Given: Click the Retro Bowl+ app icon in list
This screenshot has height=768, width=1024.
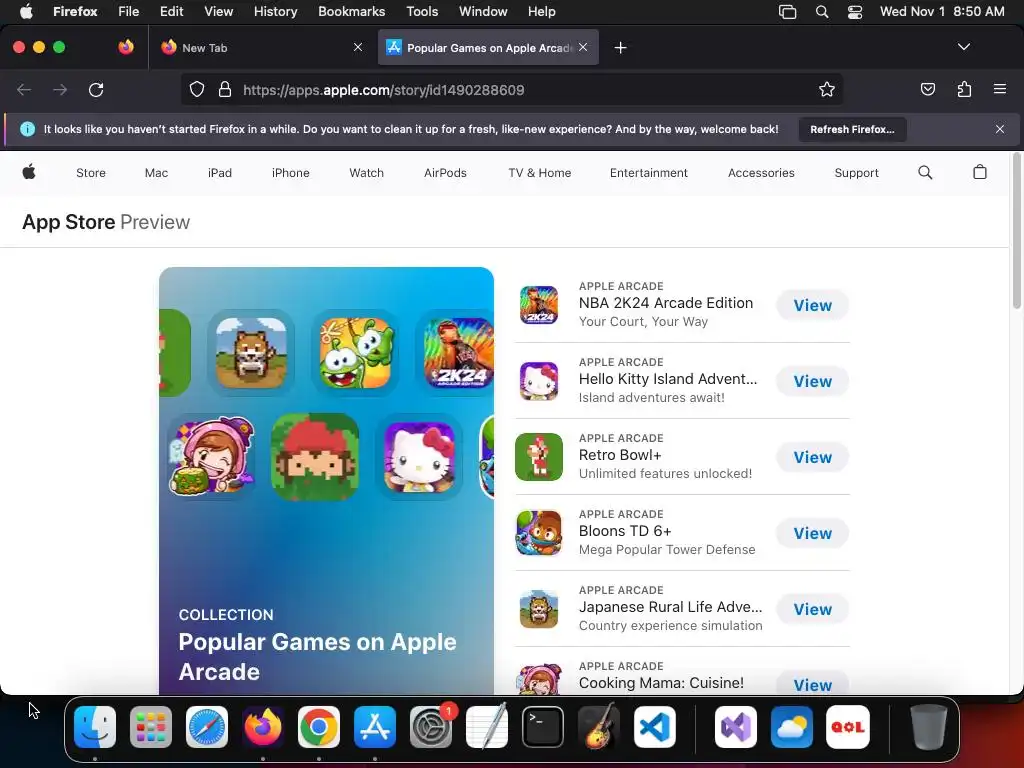Looking at the screenshot, I should coord(539,457).
